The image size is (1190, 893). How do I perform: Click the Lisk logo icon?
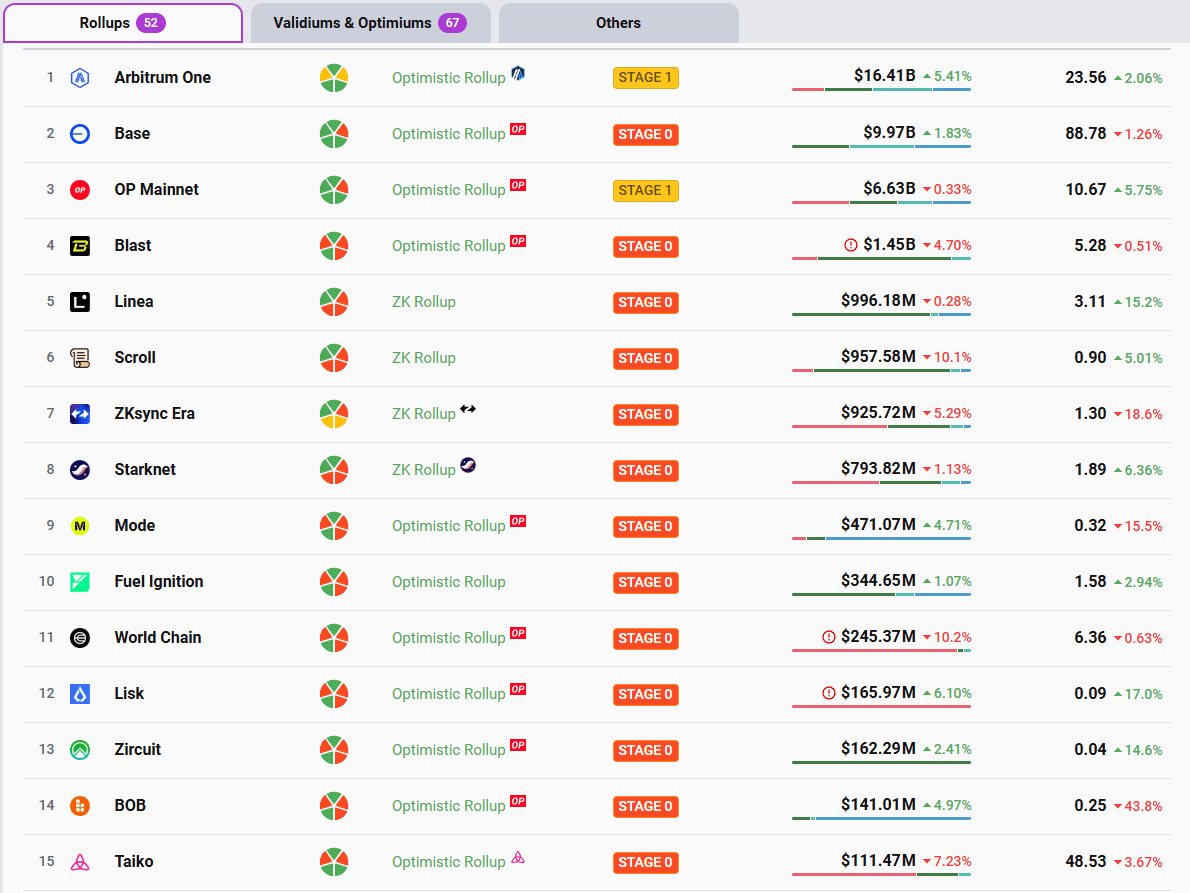80,693
